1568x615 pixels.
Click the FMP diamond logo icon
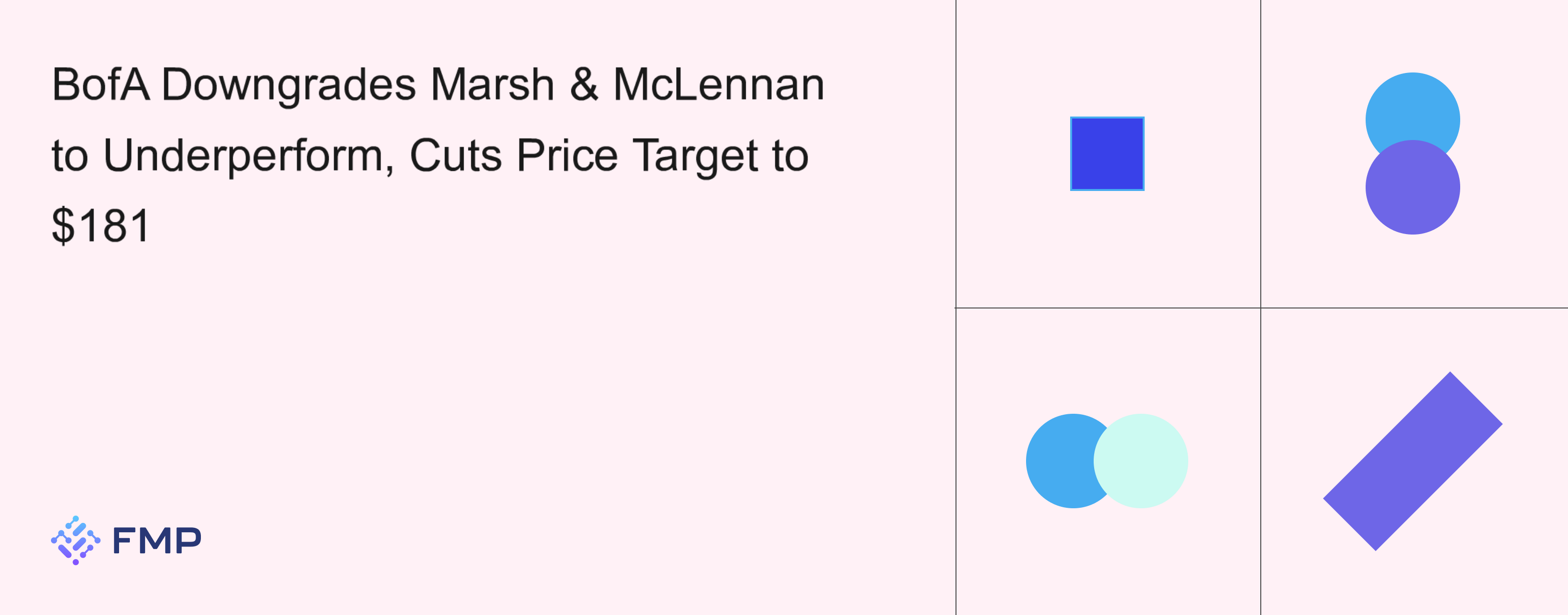tap(75, 540)
